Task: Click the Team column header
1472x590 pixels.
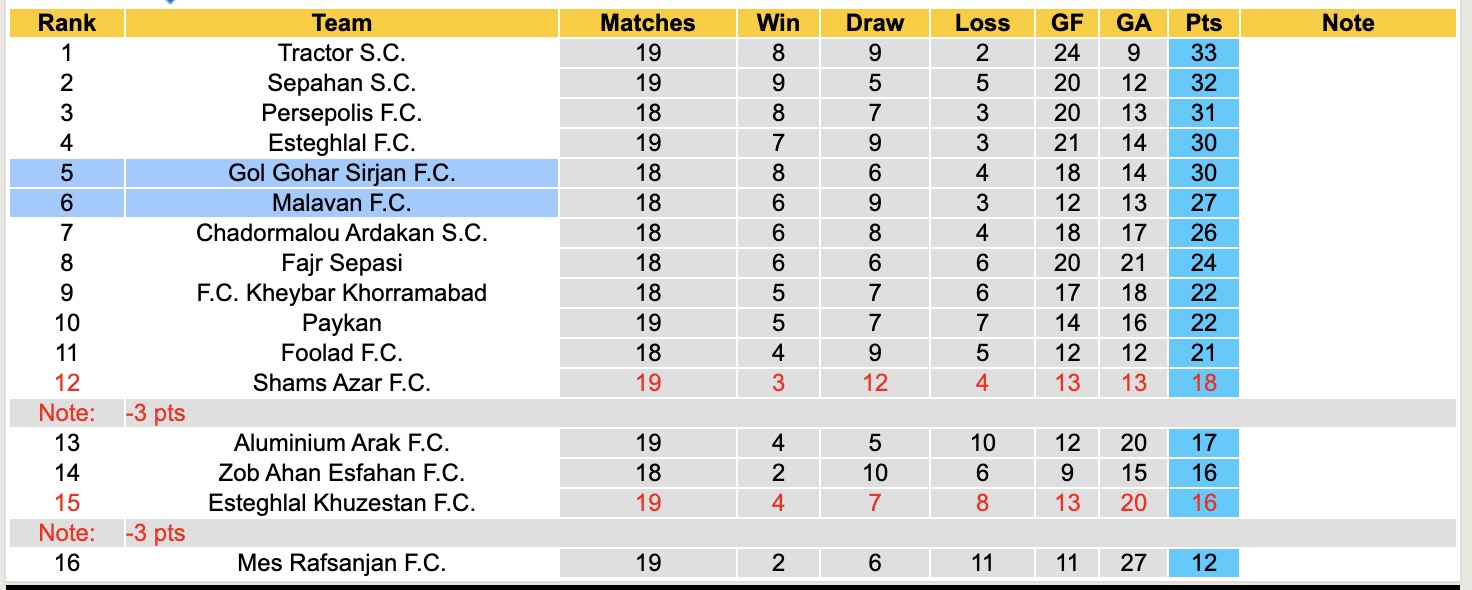Action: (341, 23)
